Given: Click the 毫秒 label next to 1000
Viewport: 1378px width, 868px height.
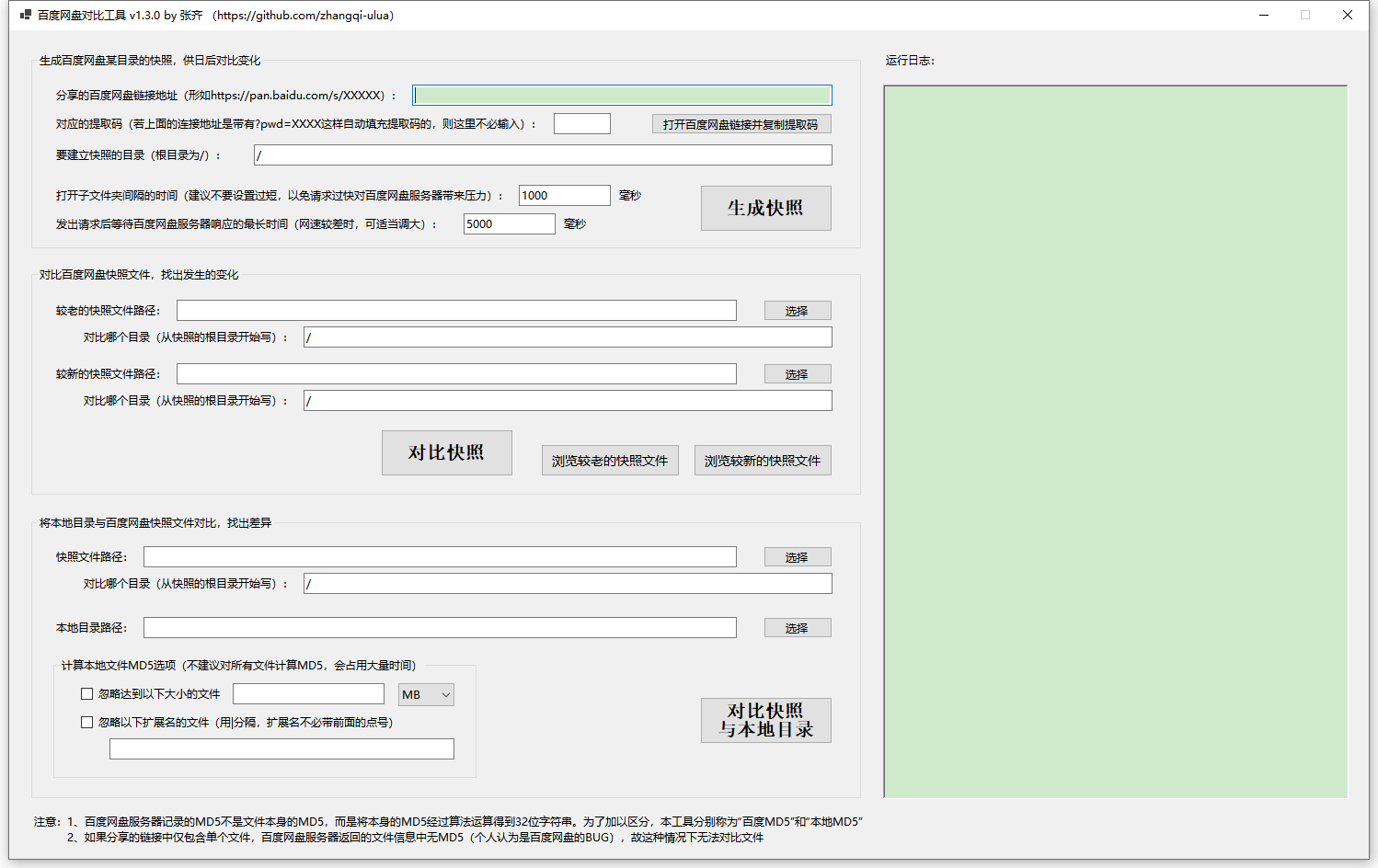Looking at the screenshot, I should click(x=630, y=196).
